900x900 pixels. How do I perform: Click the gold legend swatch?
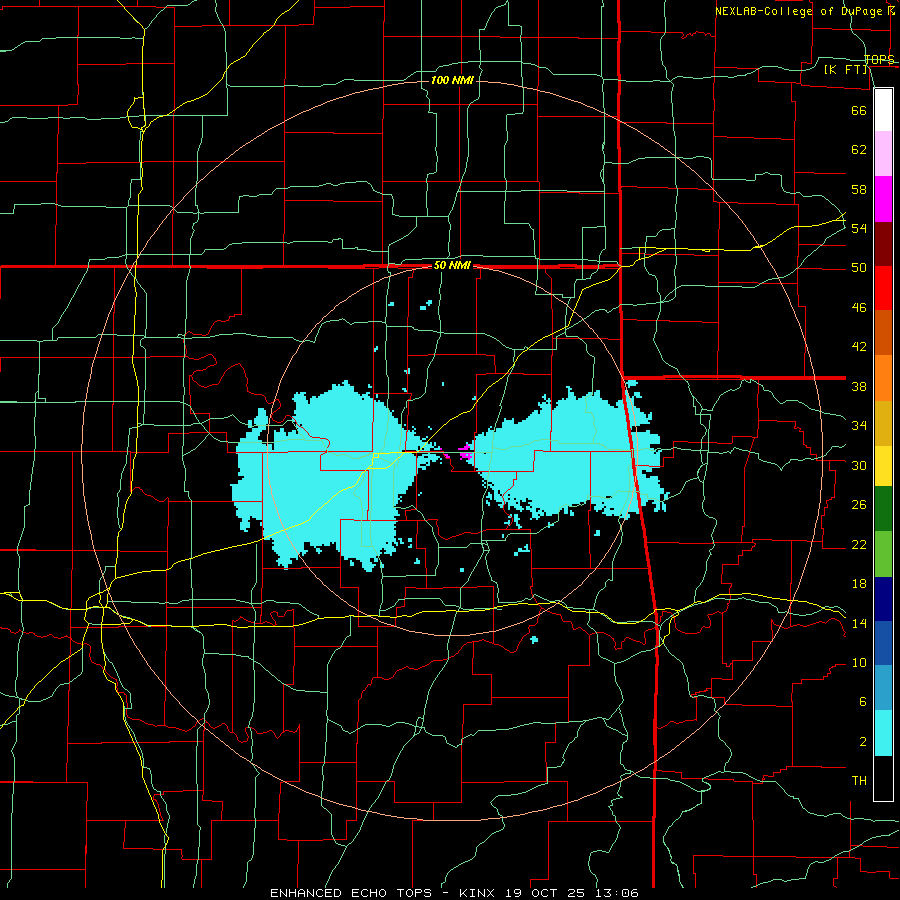pyautogui.click(x=883, y=423)
